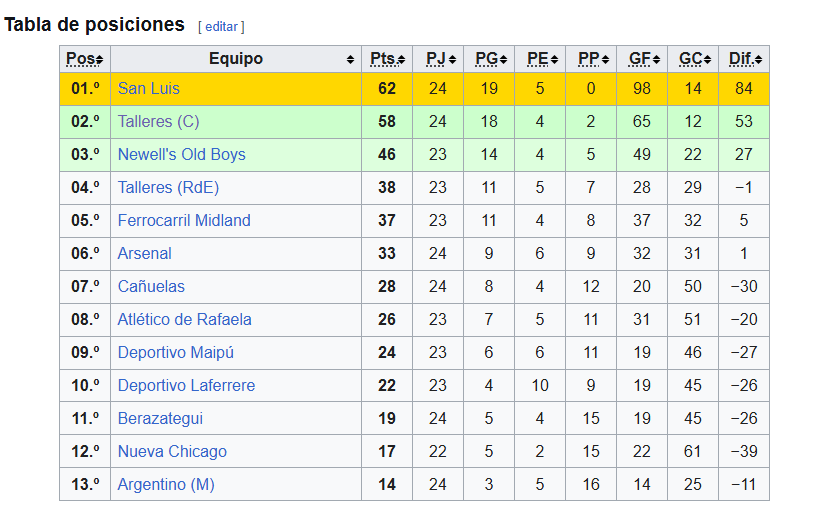Open the Nueva Chicago link
Image resolution: width=816 pixels, height=511 pixels.
[x=172, y=452]
